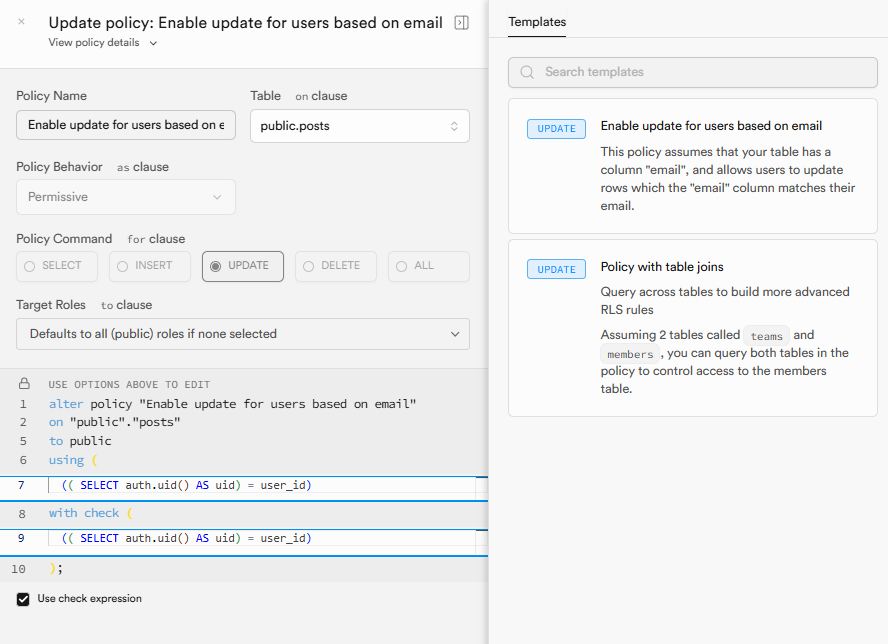Choose Enable update for users based on email template

693,166
